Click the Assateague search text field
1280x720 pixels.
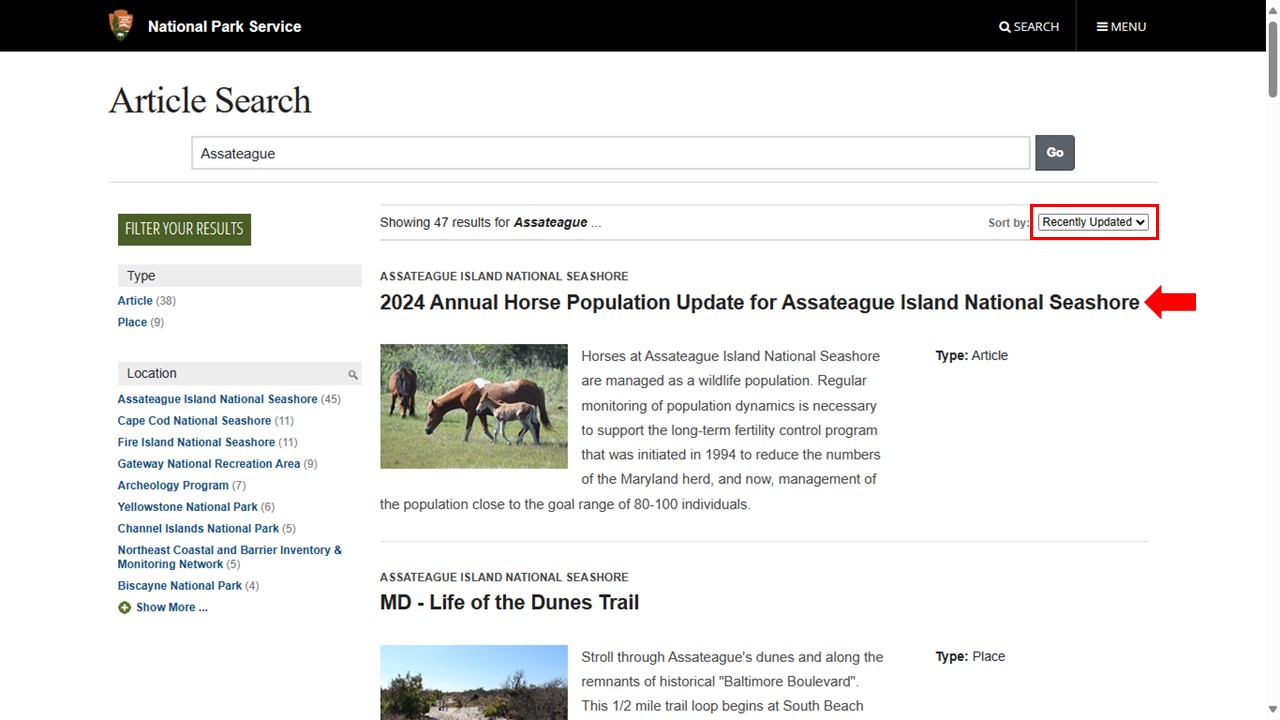coord(610,153)
